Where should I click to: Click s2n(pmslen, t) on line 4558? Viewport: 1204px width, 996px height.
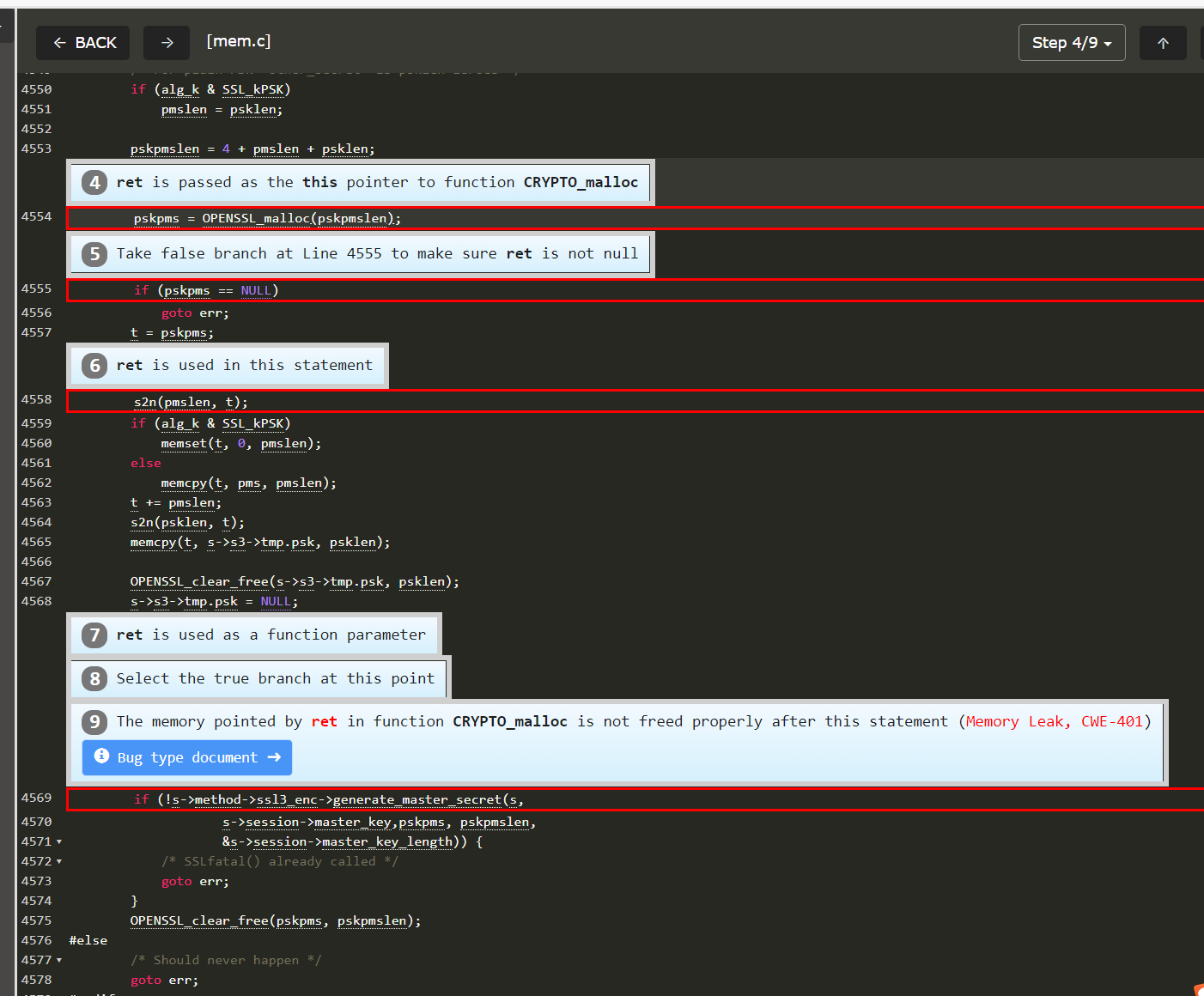191,403
